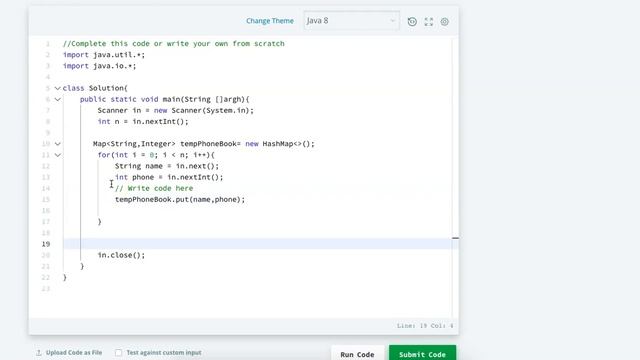Collapse the for loop fold arrow on line 11
The width and height of the screenshot is (640, 360).
(58, 155)
